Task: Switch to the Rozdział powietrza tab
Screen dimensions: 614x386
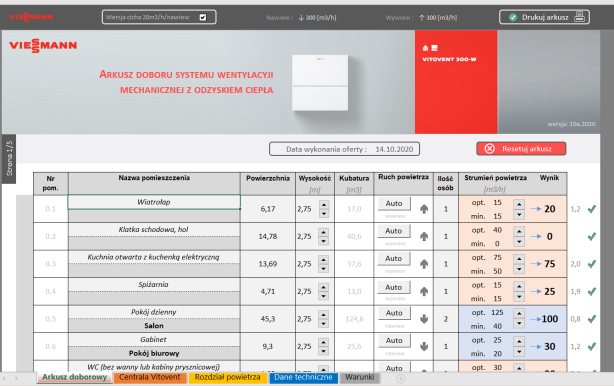Action: 228,377
